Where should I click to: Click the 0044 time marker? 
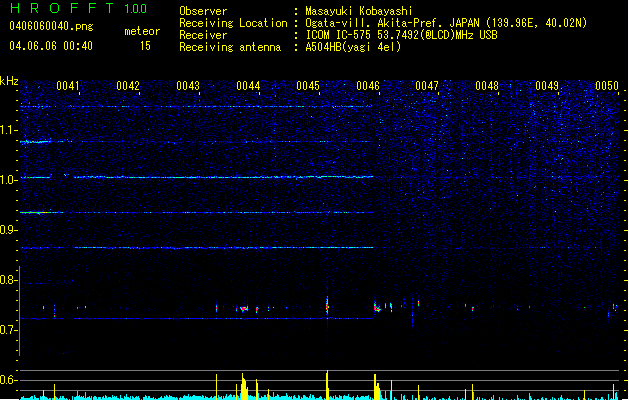[x=248, y=86]
